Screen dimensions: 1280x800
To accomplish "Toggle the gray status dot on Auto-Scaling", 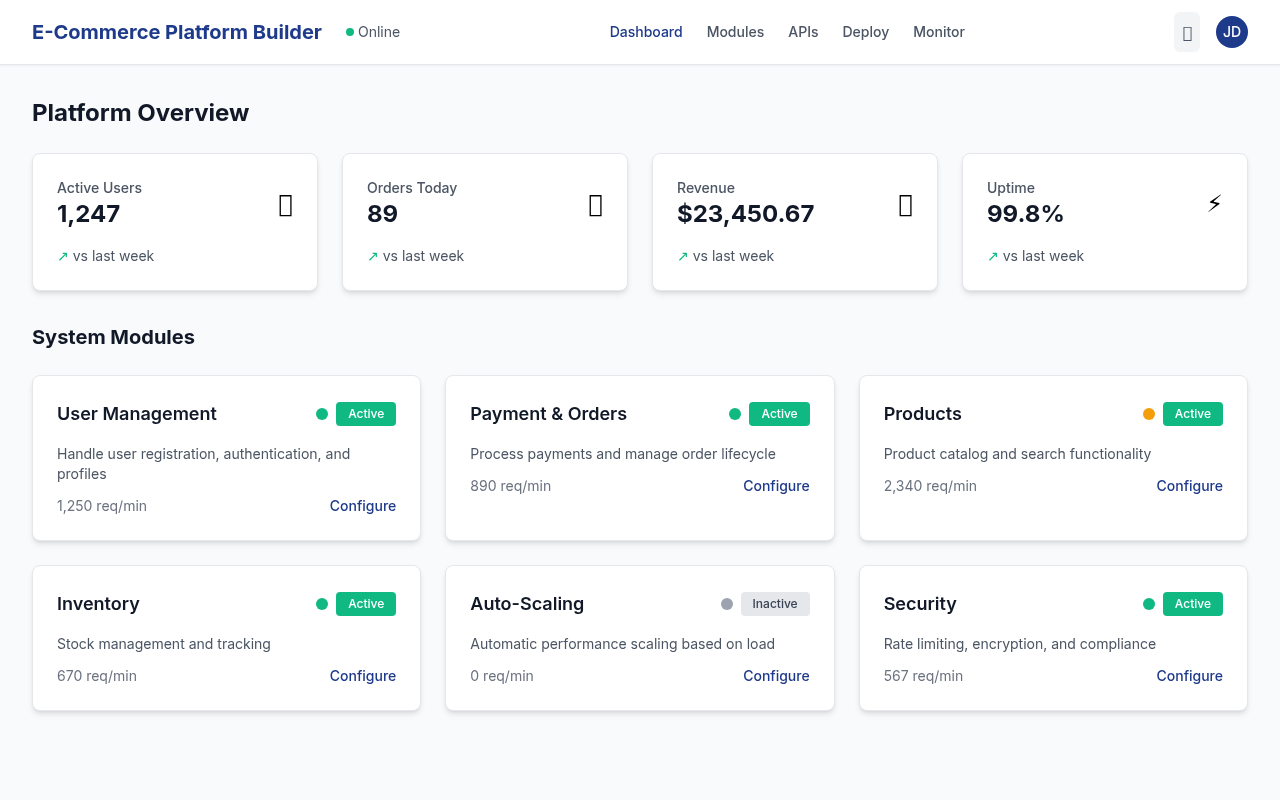I will click(x=726, y=603).
